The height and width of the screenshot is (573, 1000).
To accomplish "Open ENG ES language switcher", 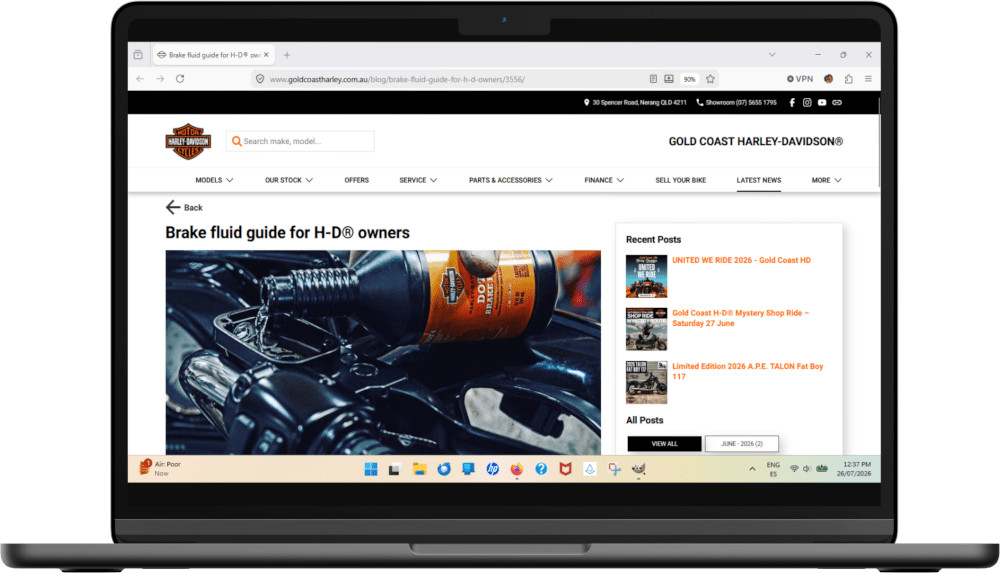I will pos(773,469).
